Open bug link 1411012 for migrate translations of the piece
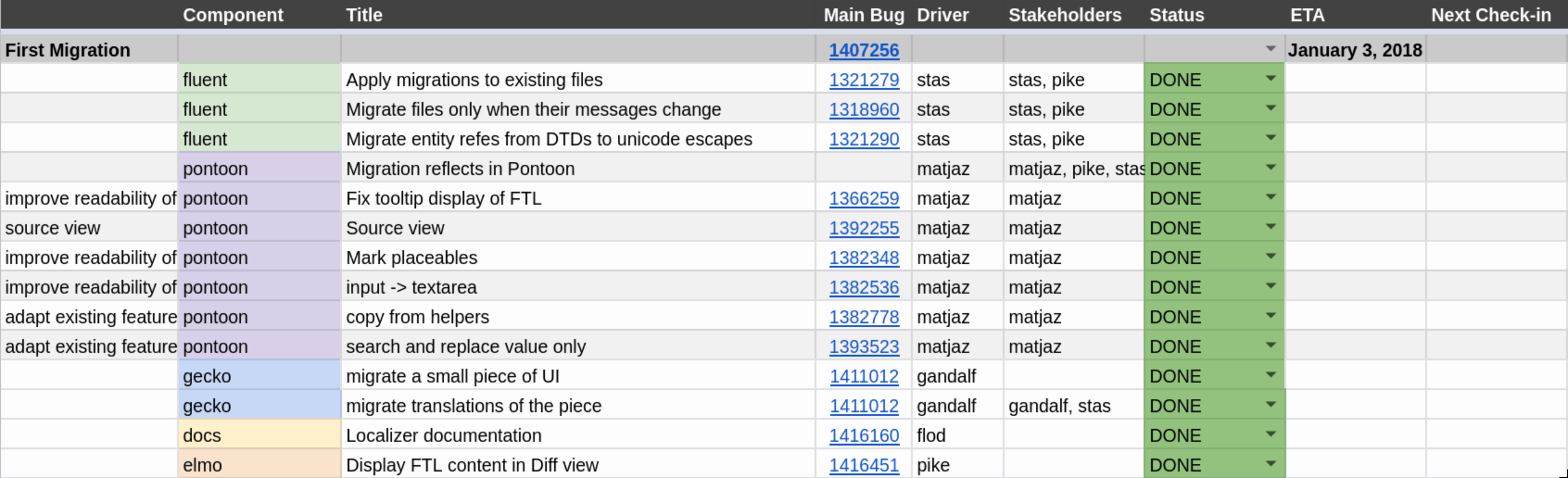This screenshot has height=478, width=1568. 864,406
